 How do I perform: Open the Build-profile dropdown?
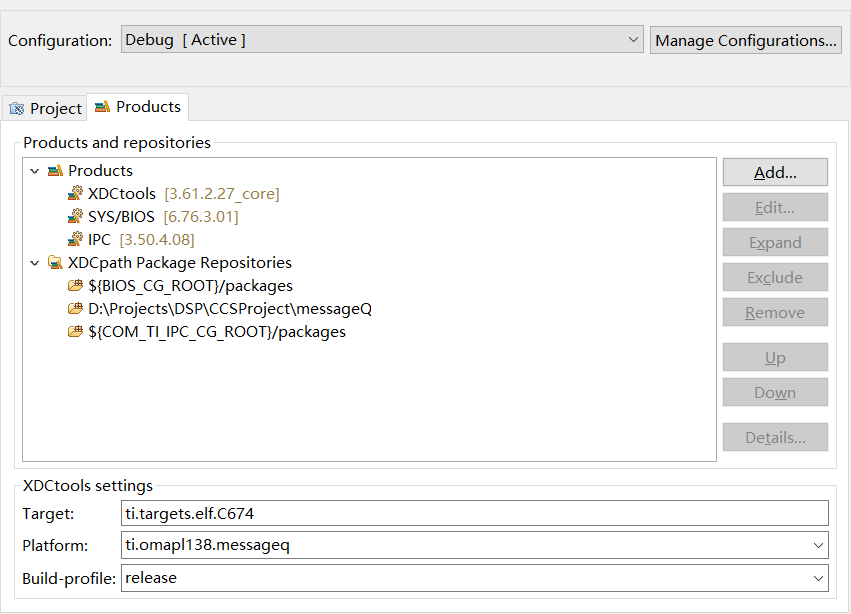point(819,578)
